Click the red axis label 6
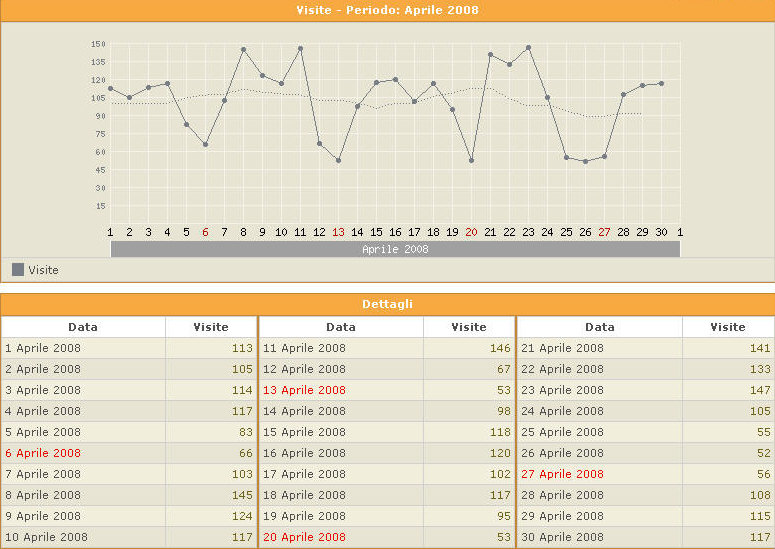The height and width of the screenshot is (549, 775). coord(205,232)
